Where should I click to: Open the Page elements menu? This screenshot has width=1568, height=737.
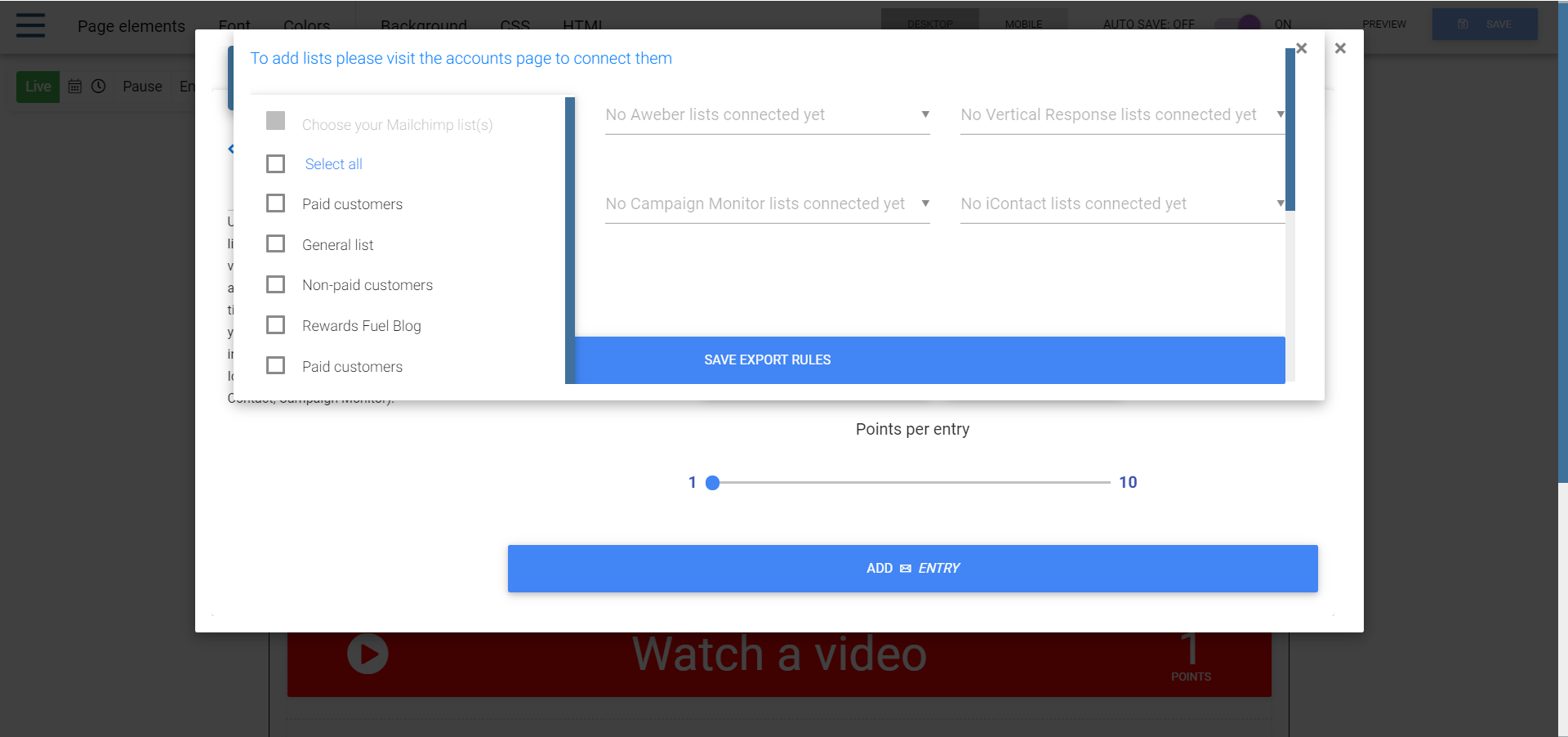pos(131,26)
